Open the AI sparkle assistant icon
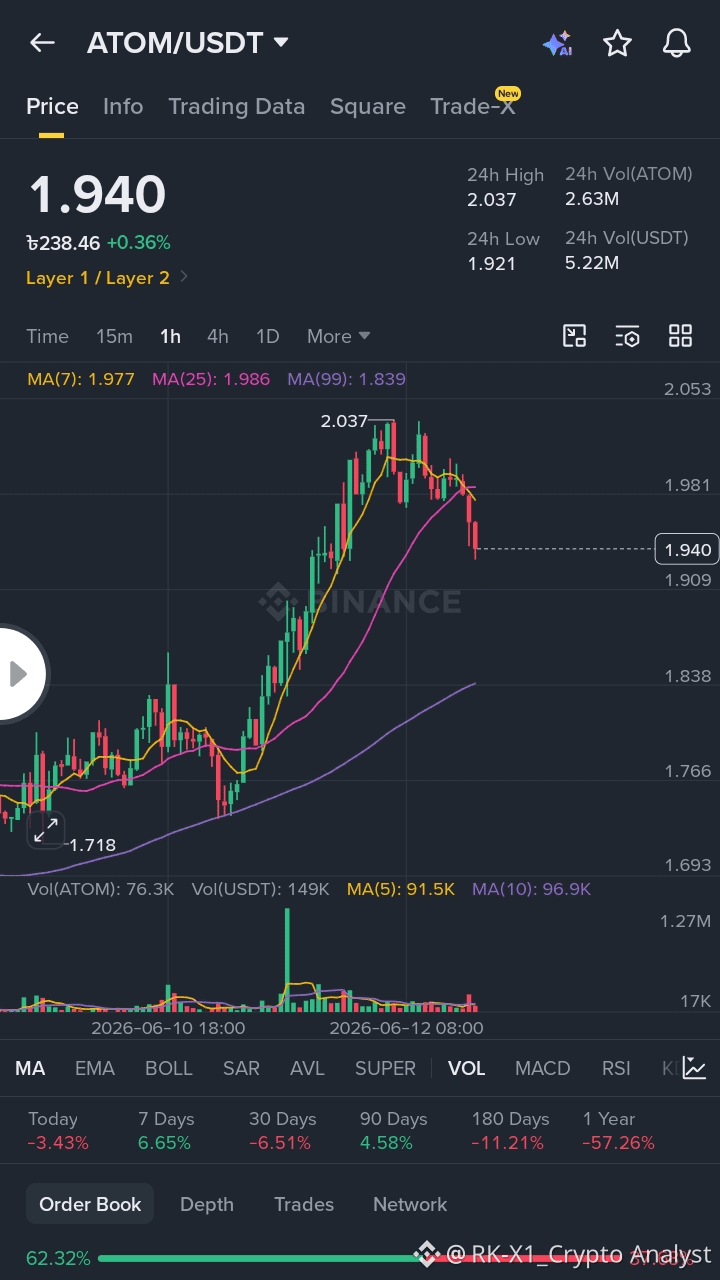The image size is (720, 1280). 557,44
